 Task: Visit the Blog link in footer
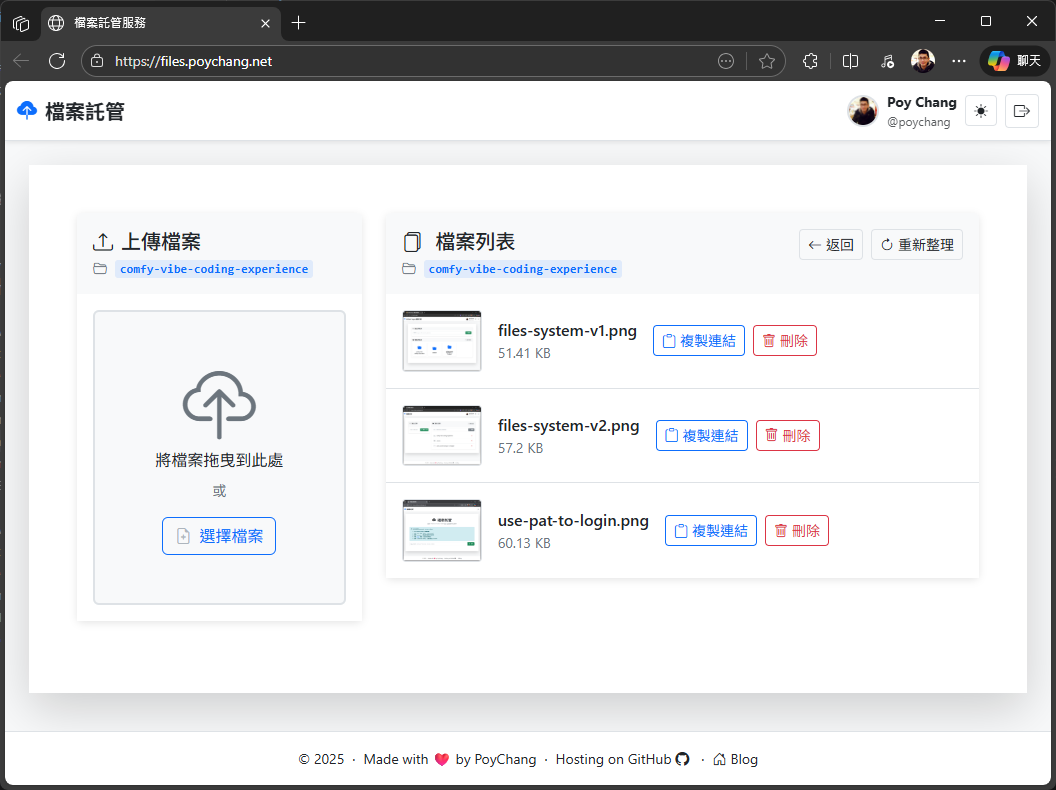point(735,759)
